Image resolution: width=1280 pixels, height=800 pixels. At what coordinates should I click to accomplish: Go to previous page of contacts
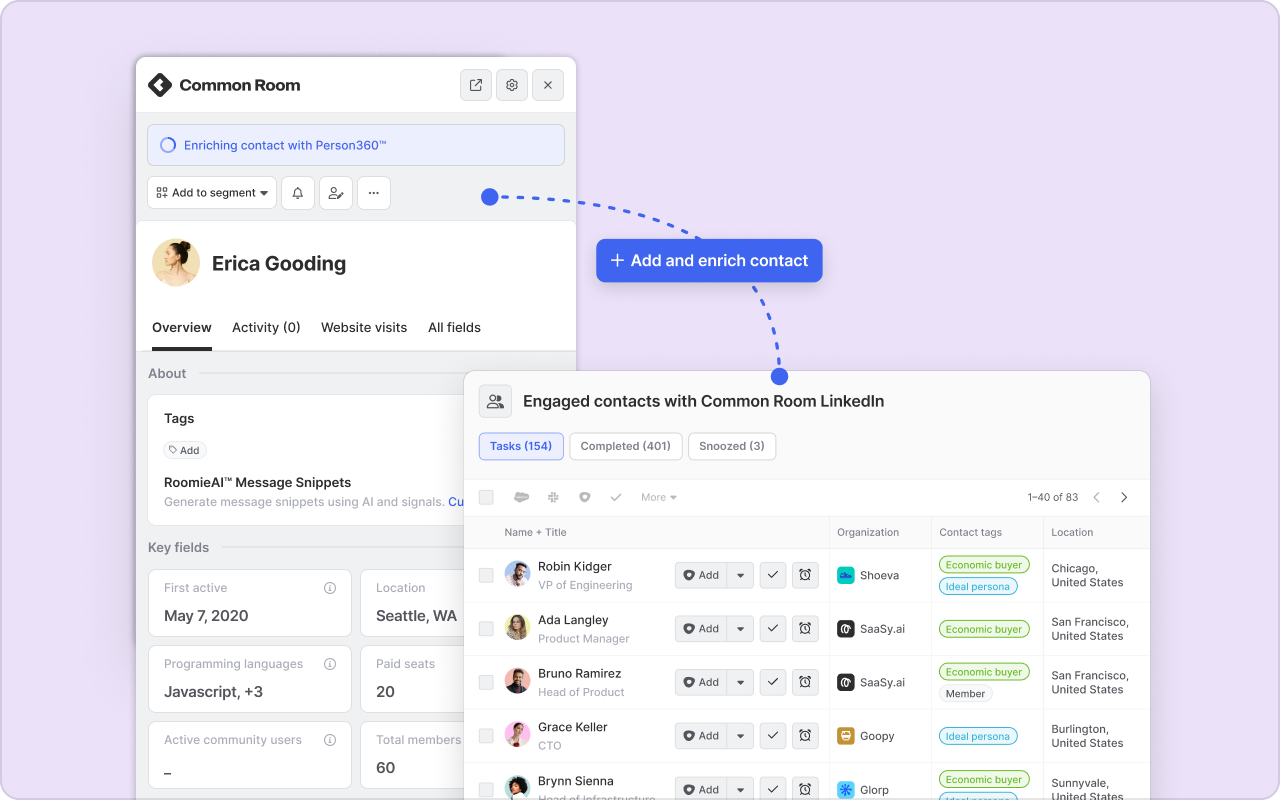[x=1096, y=497]
